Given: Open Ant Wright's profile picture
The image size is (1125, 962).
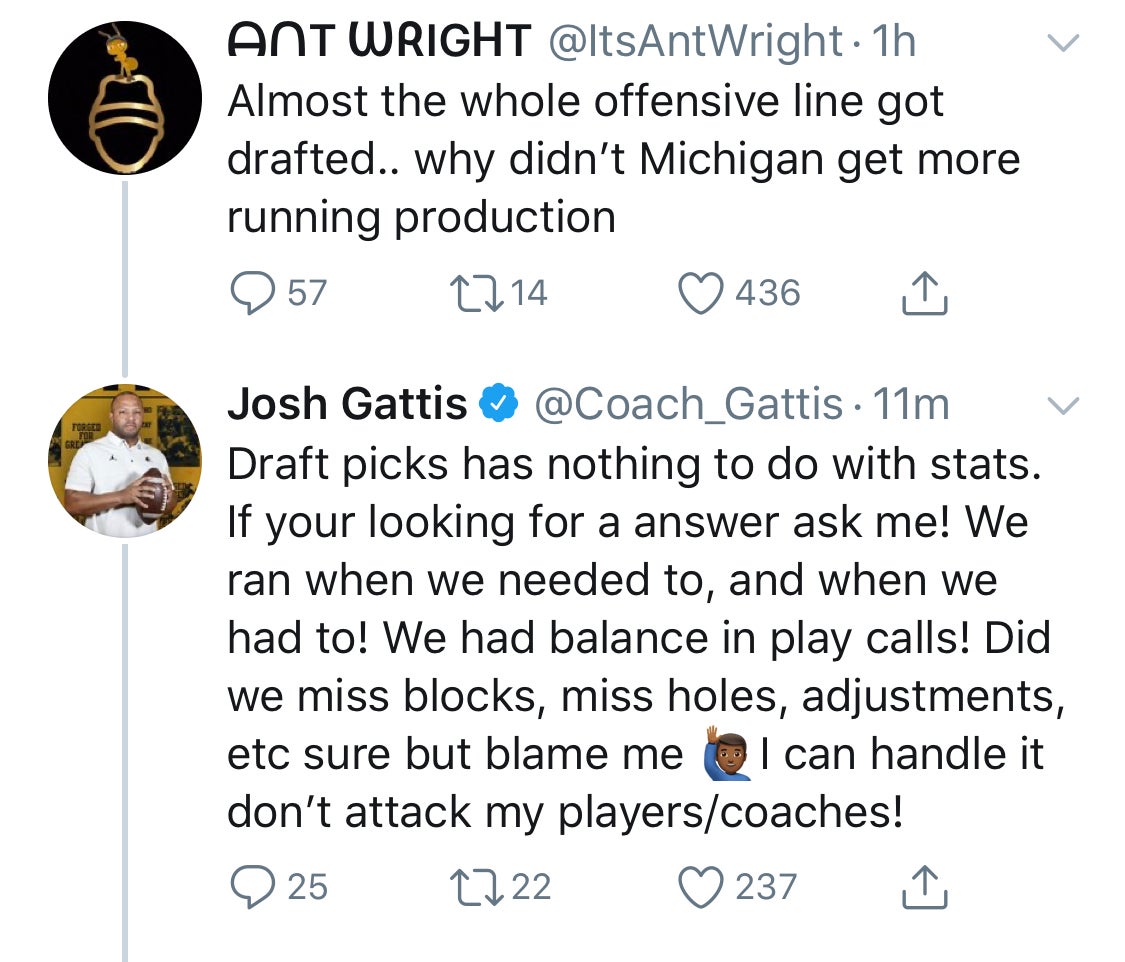Looking at the screenshot, I should point(125,98).
